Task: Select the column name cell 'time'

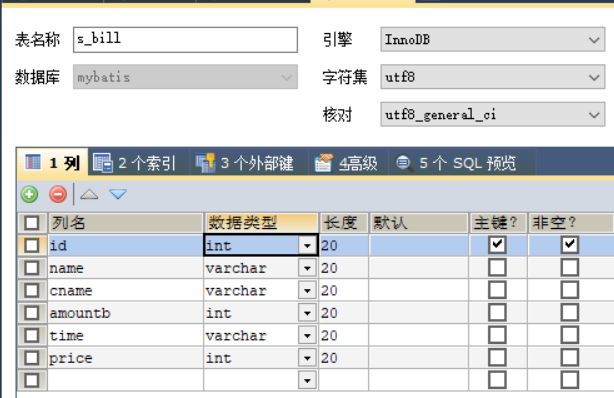Action: (x=125, y=336)
